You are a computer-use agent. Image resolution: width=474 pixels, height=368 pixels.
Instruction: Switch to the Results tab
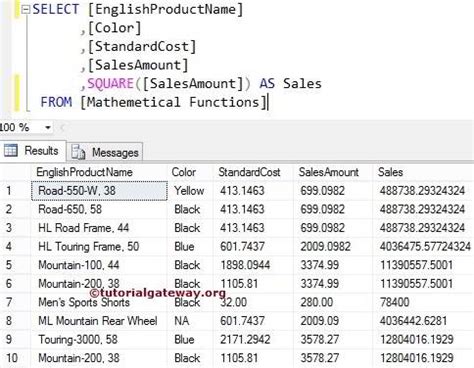coord(33,151)
